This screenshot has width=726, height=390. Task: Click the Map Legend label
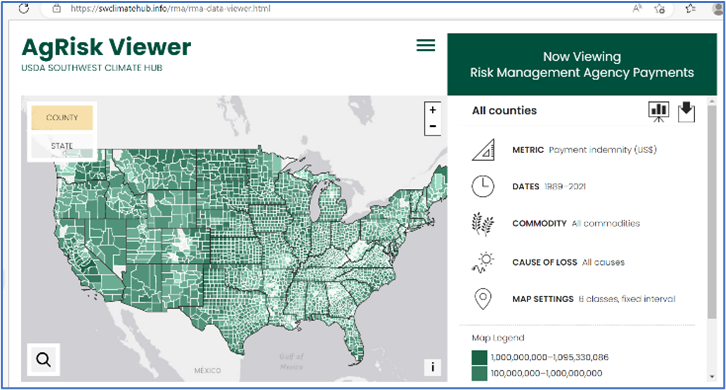(498, 338)
